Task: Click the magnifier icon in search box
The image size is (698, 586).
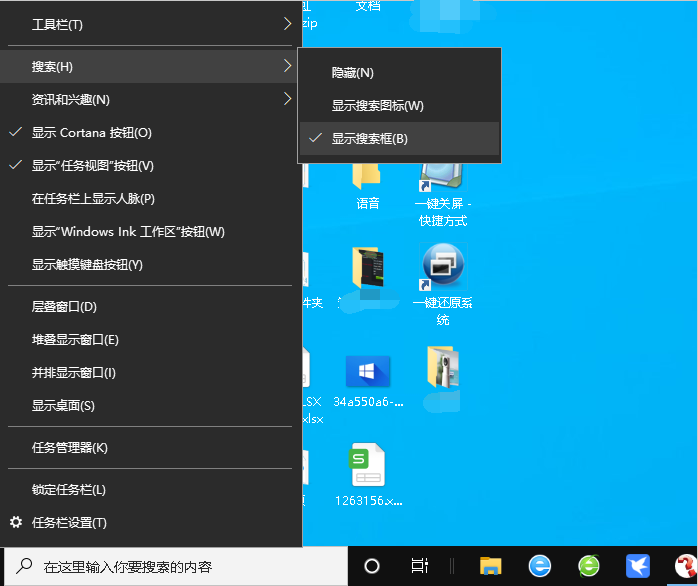Action: pos(24,566)
